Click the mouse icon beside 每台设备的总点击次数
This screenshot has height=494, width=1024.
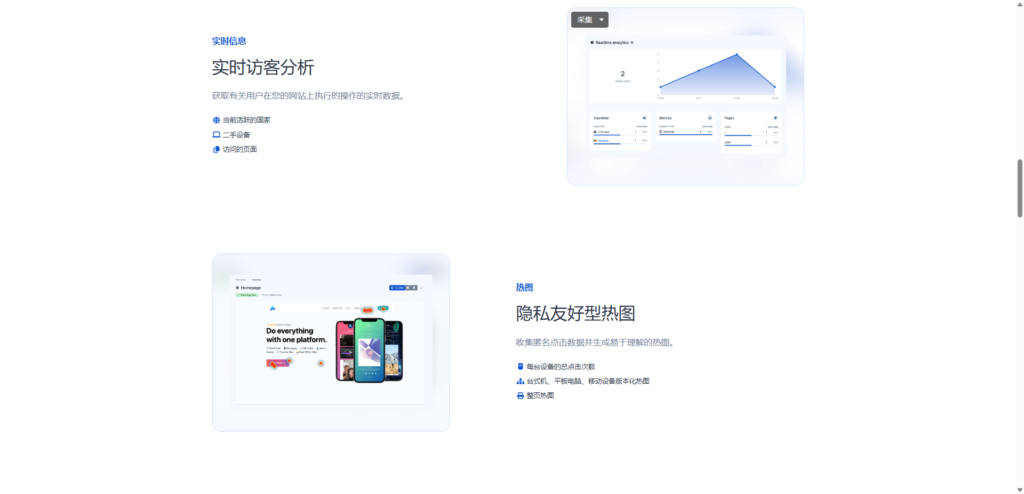[x=520, y=367]
